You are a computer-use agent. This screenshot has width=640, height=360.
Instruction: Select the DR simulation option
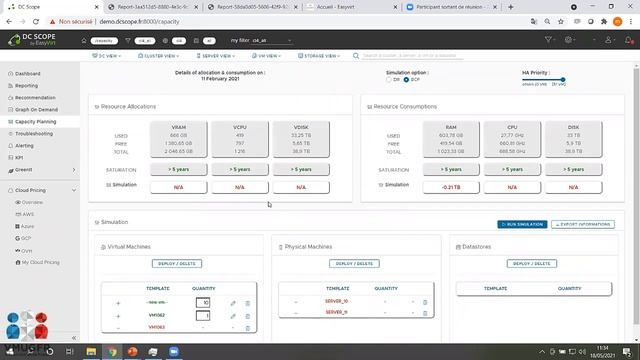point(389,80)
